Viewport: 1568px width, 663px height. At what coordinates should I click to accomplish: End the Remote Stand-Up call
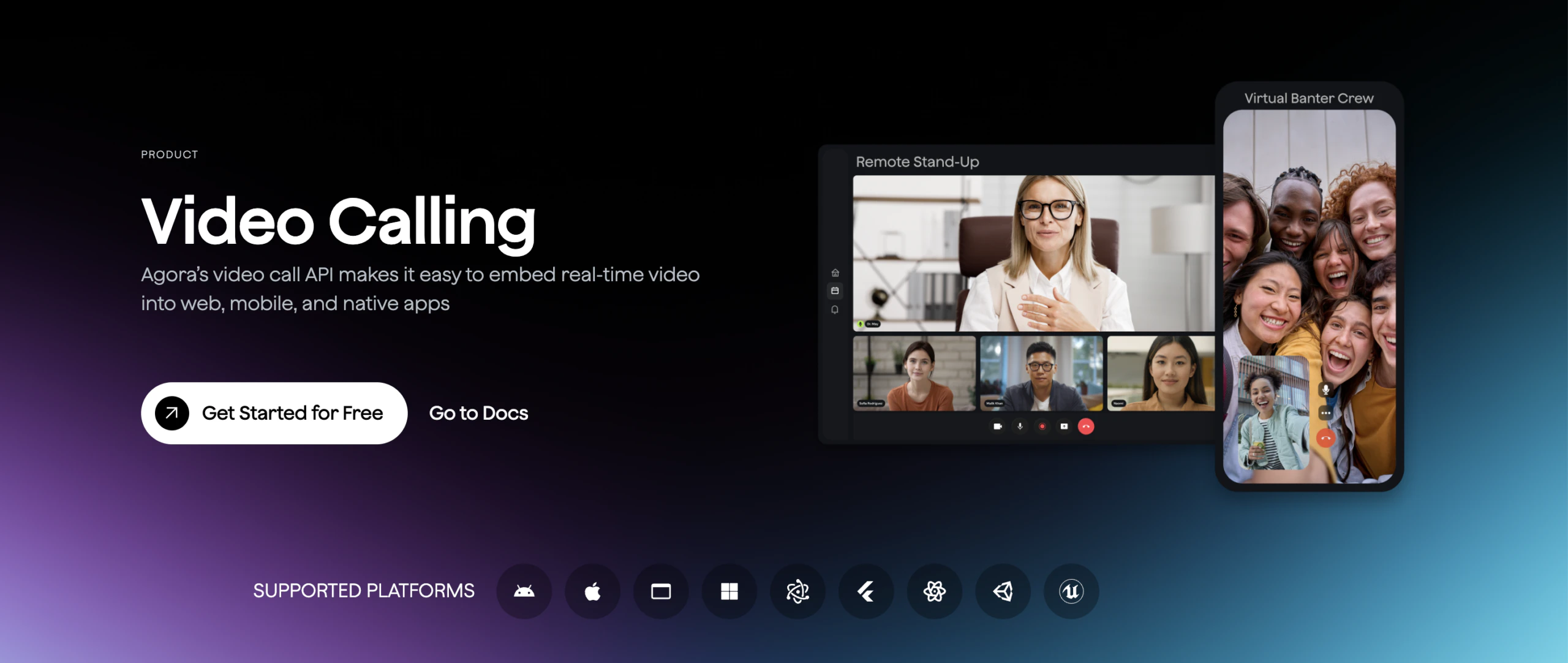[1086, 426]
